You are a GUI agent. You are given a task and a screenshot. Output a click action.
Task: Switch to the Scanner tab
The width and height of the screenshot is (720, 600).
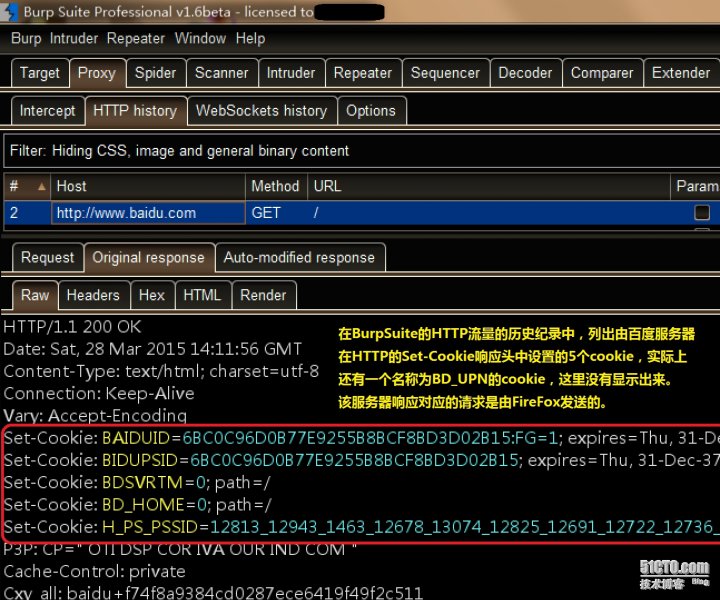tap(222, 73)
